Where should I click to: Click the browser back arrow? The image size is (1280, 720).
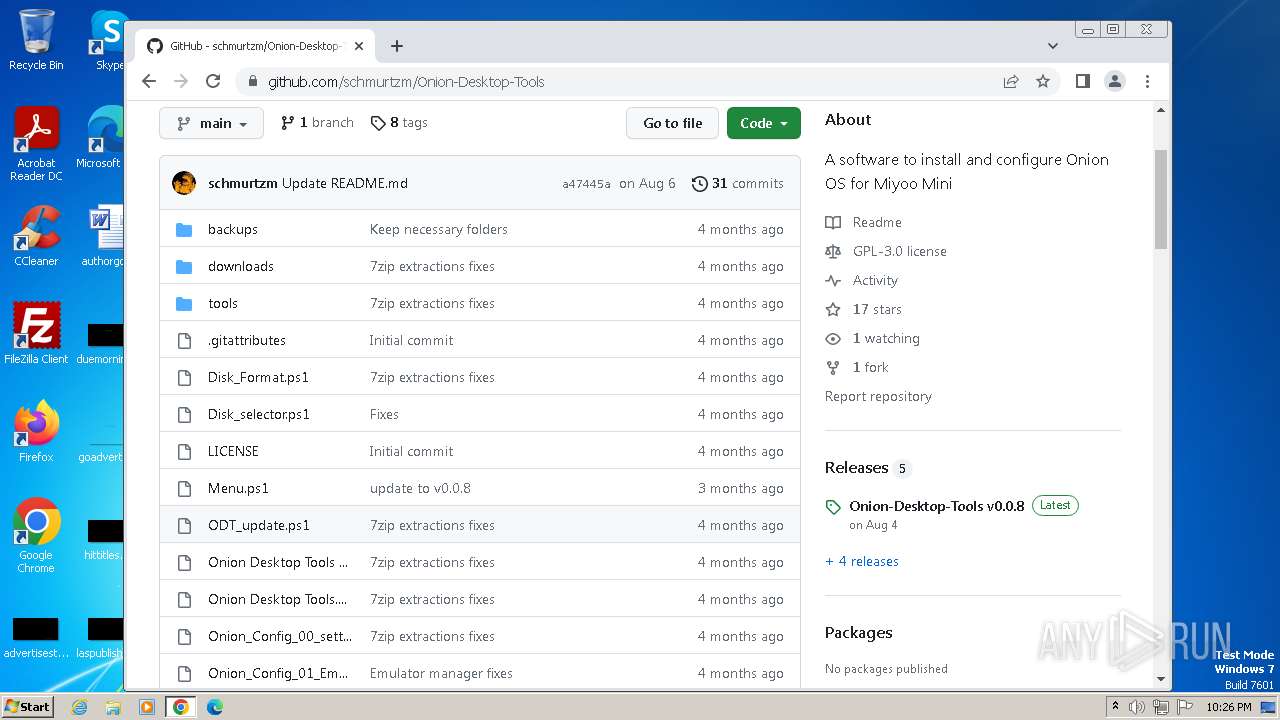[x=149, y=82]
